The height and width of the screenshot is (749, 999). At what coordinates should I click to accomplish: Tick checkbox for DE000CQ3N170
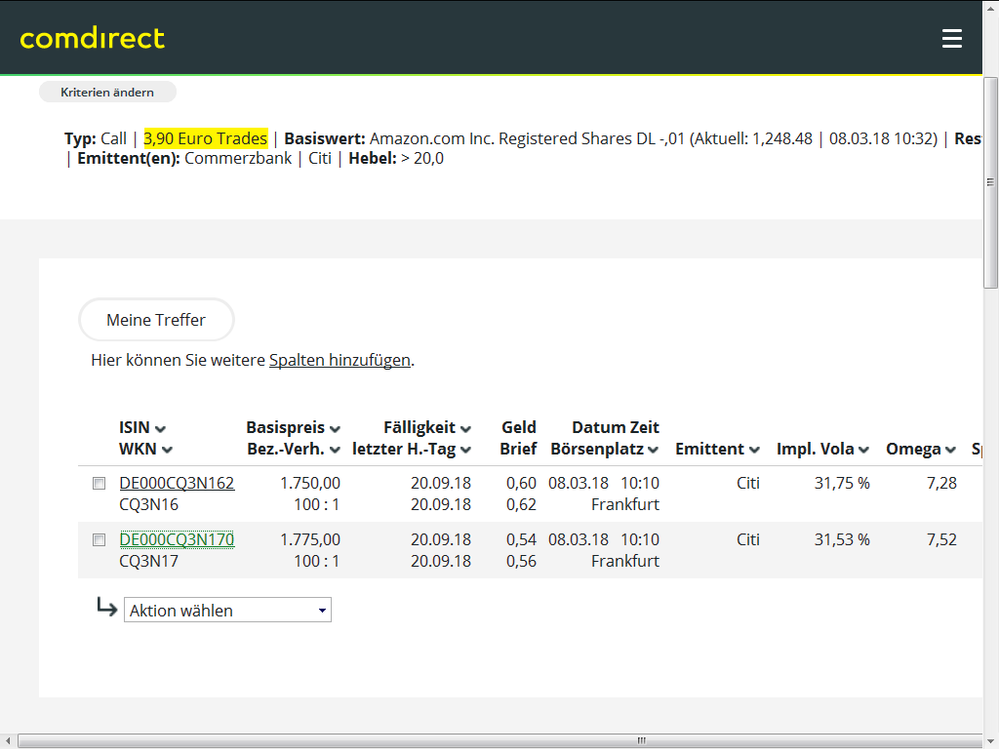point(99,540)
